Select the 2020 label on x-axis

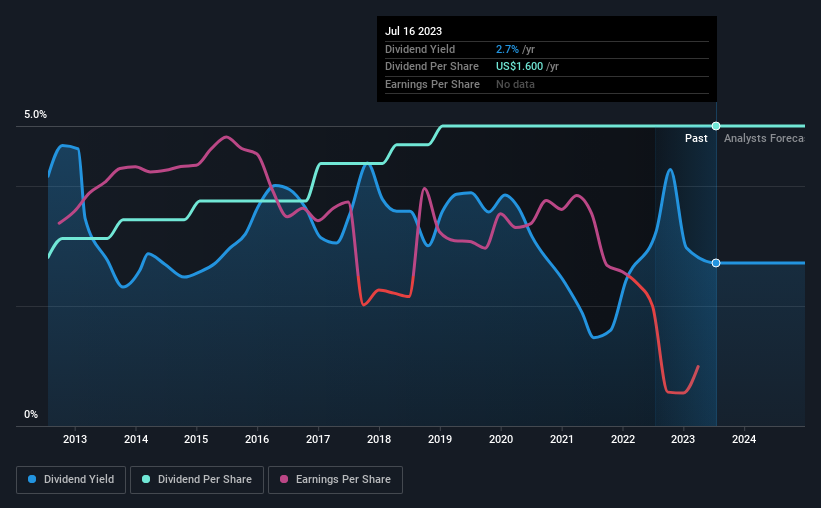tap(501, 439)
